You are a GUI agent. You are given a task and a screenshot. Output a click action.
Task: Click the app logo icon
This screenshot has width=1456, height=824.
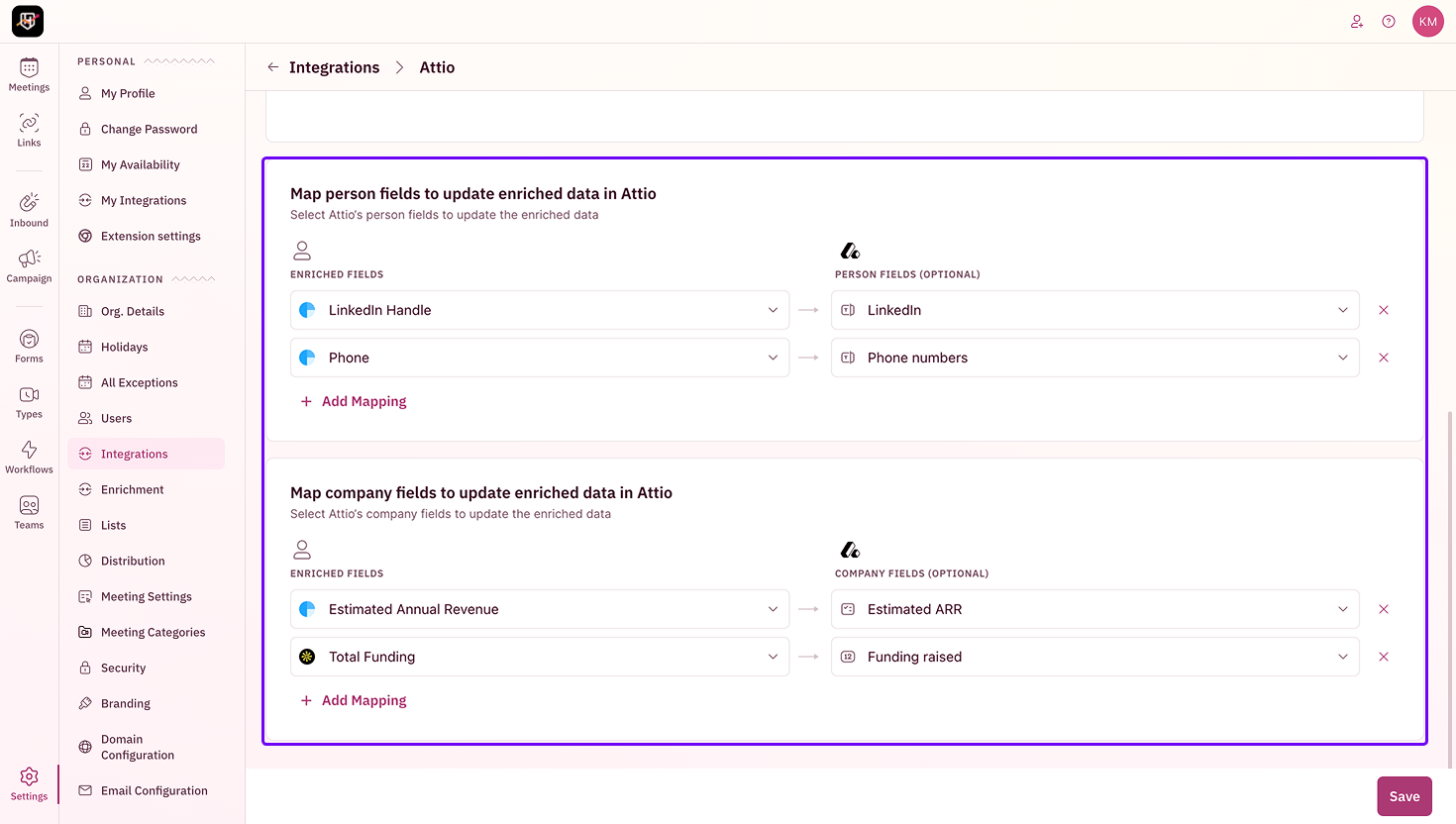[28, 21]
